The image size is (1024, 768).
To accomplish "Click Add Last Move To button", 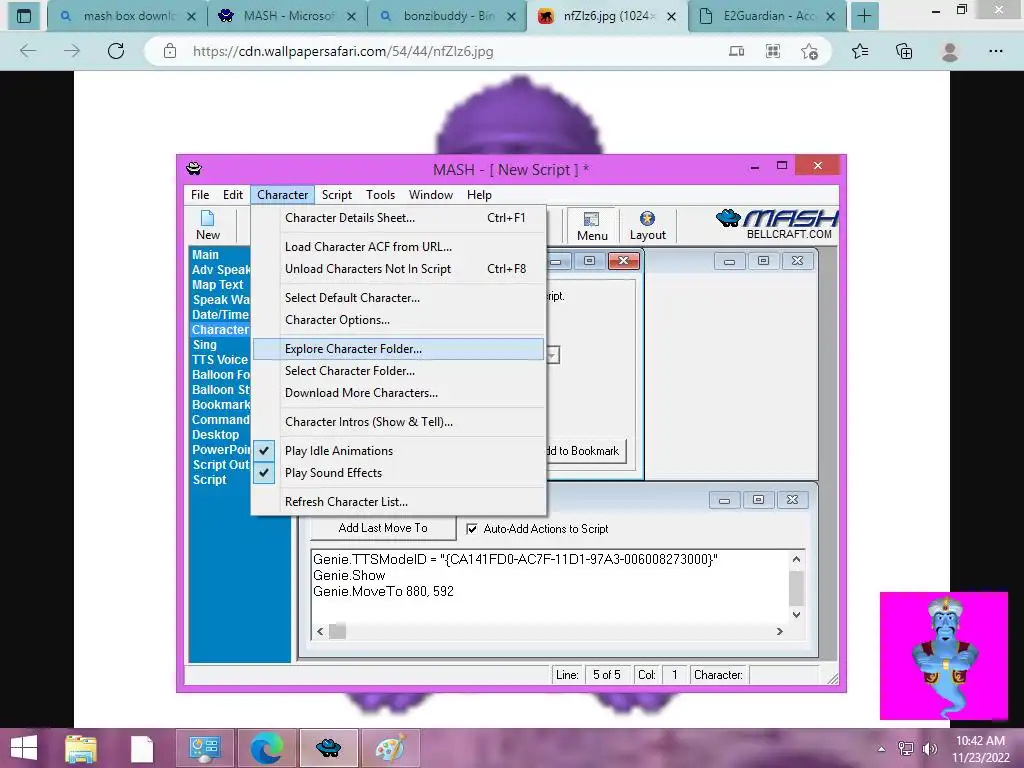I will (x=383, y=528).
